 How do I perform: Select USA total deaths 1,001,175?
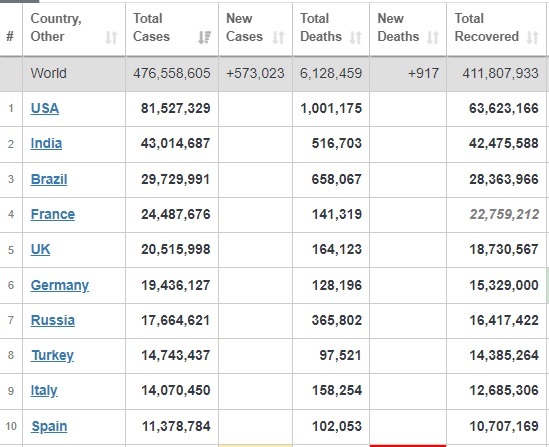[331, 109]
